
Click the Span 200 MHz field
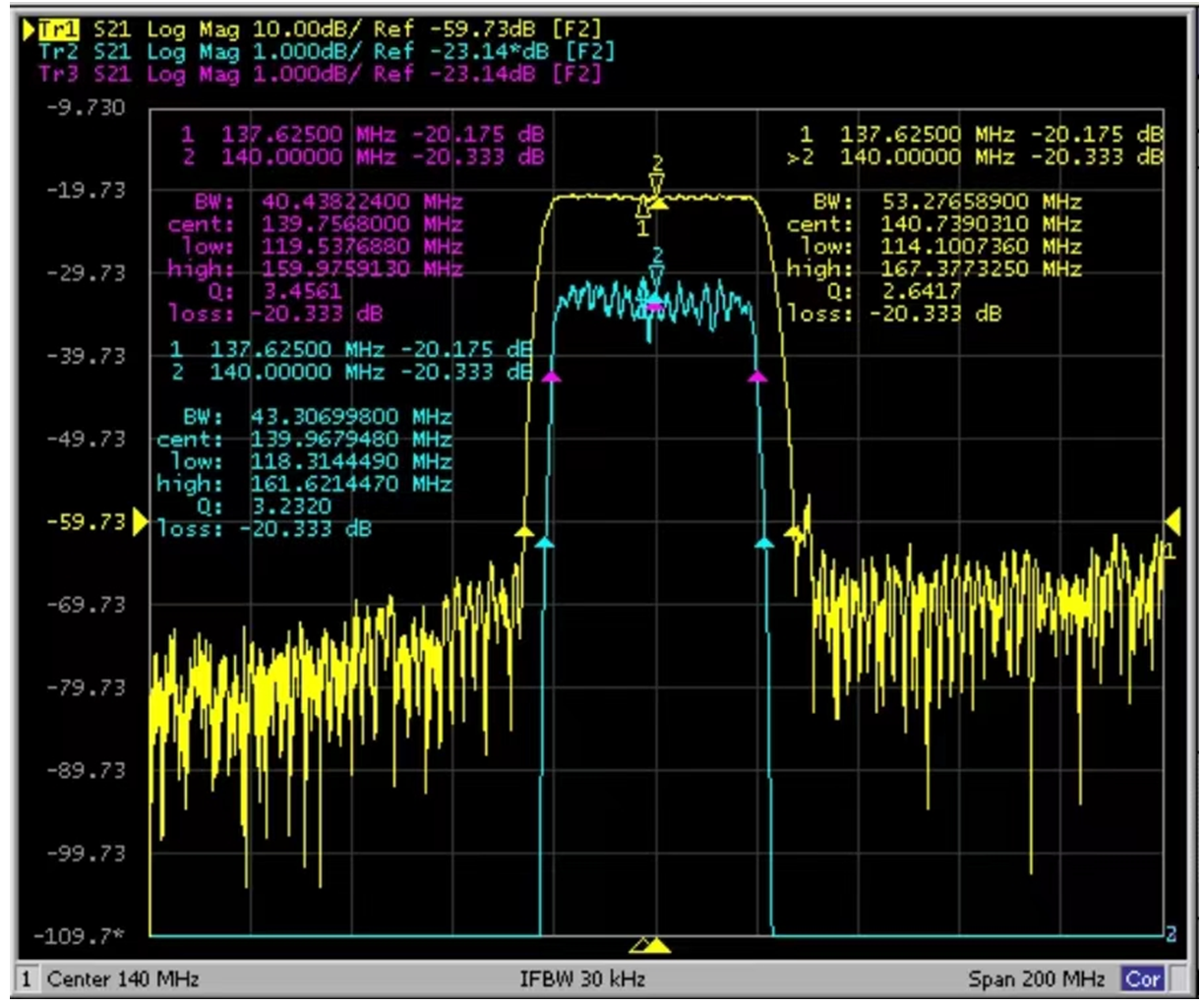coord(1037,978)
